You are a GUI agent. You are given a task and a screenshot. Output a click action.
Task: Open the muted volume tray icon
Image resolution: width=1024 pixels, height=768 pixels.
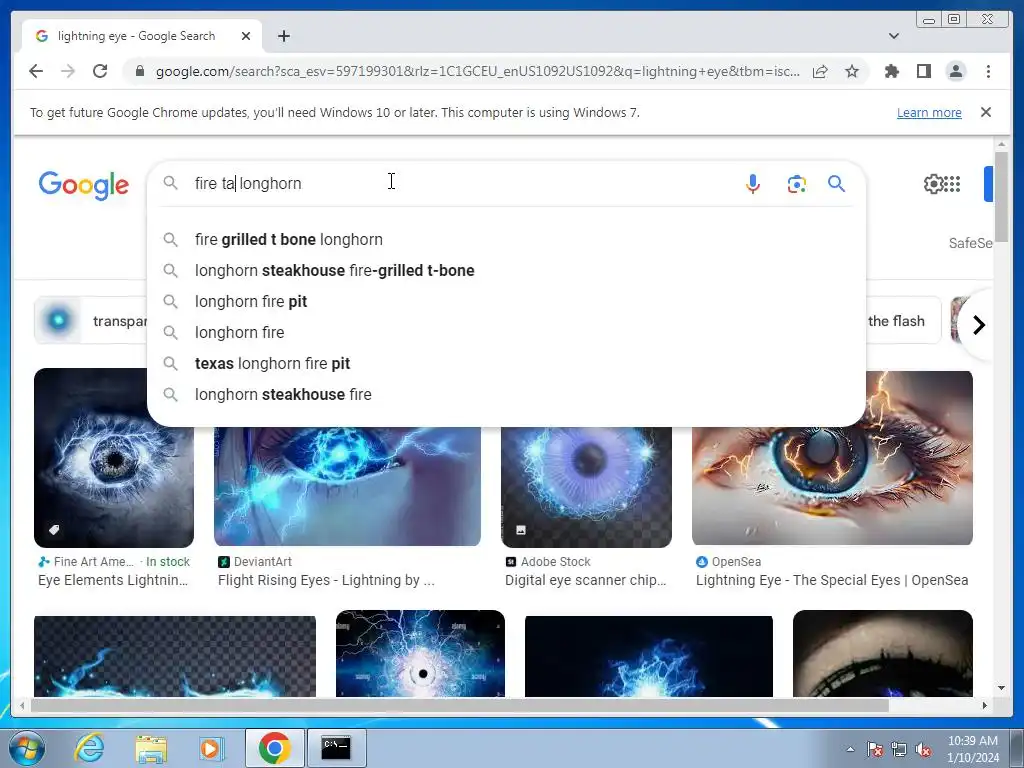(x=923, y=750)
